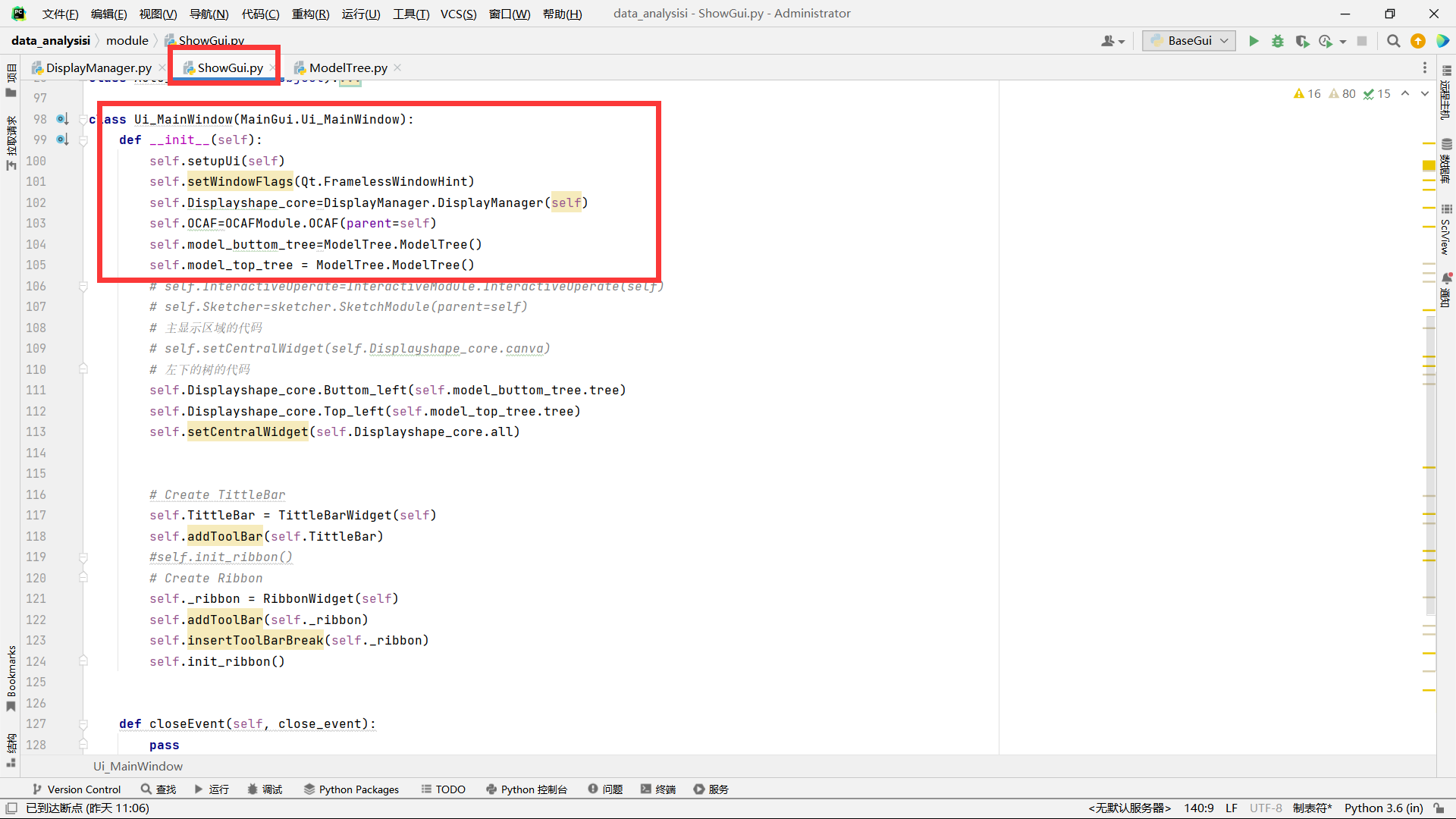The width and height of the screenshot is (1456, 819).
Task: Click Python 3.6 interpreter in status bar
Action: pos(1383,808)
